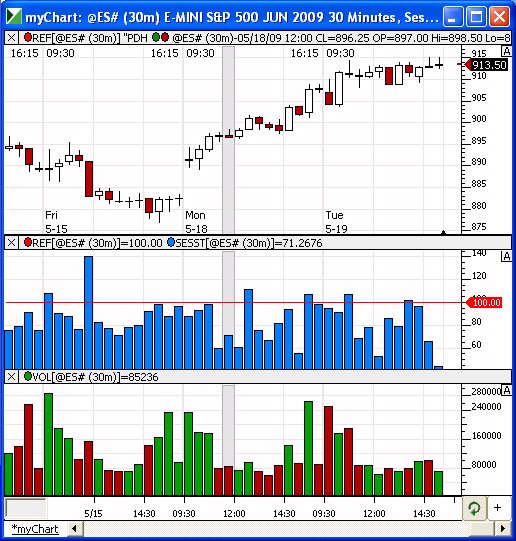Toggle auto-scale 'A' on SESST pane
This screenshot has width=516, height=541.
[x=506, y=256]
